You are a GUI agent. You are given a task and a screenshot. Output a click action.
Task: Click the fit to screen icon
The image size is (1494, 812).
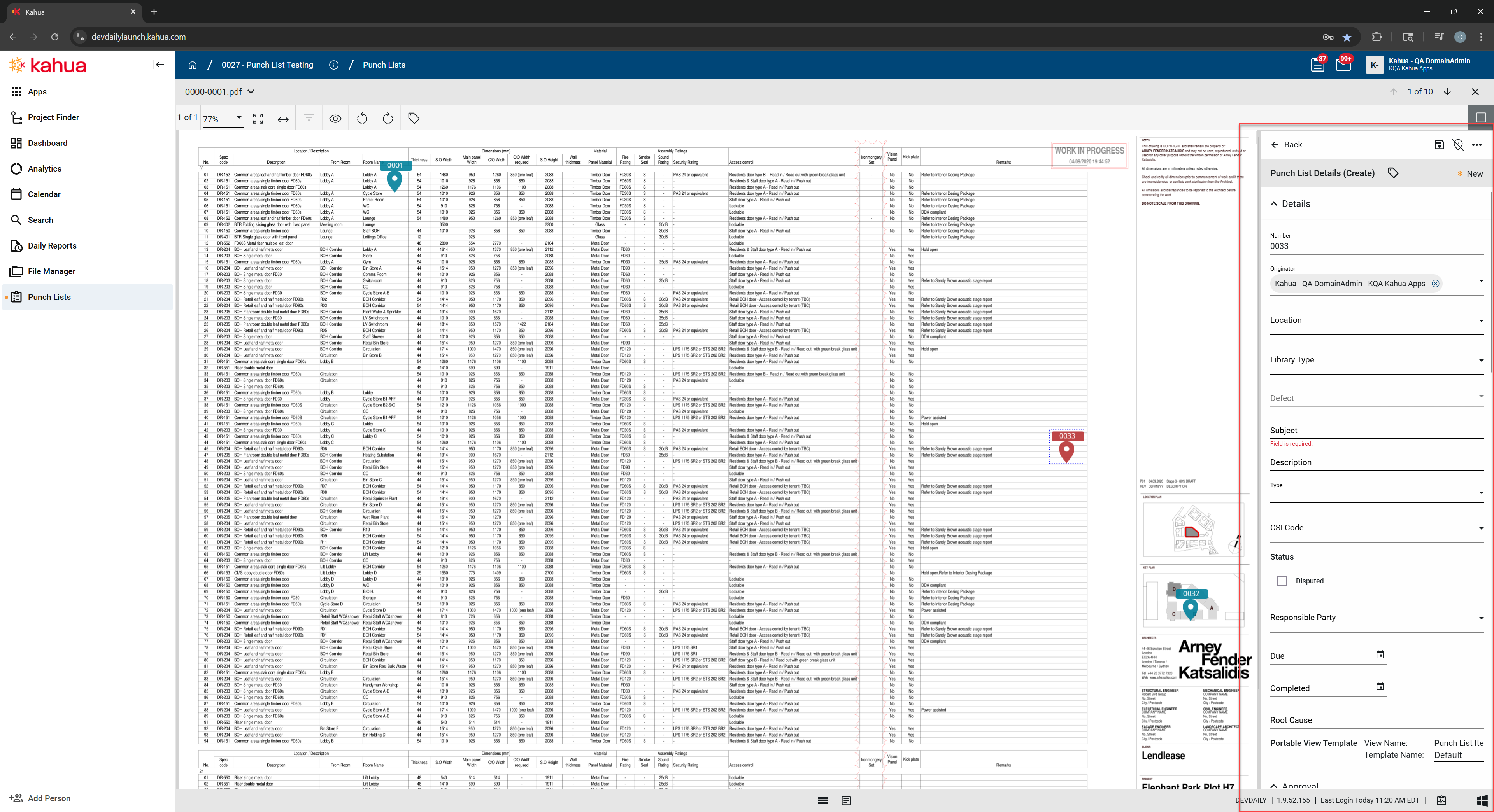coord(258,118)
